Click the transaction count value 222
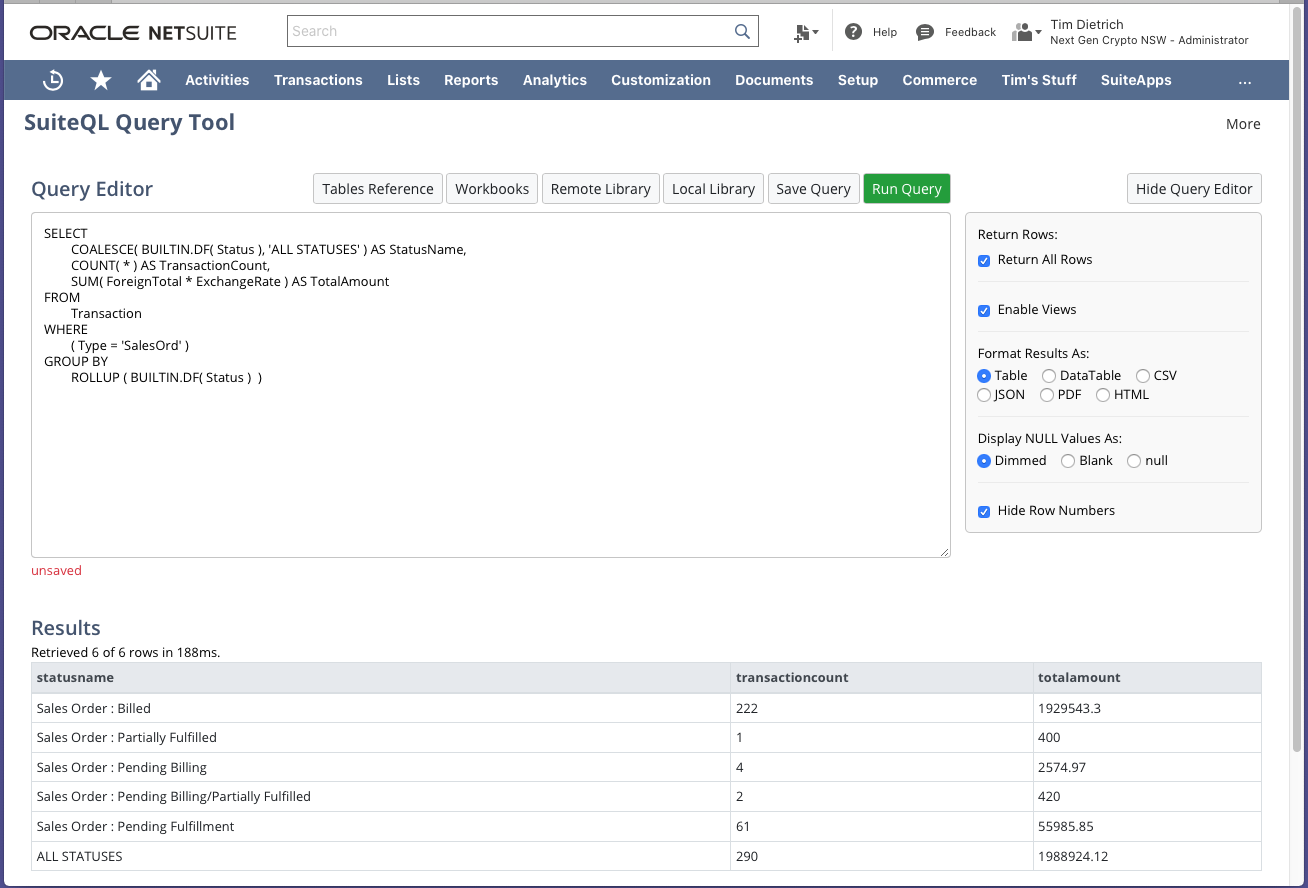The image size is (1308, 888). point(747,709)
